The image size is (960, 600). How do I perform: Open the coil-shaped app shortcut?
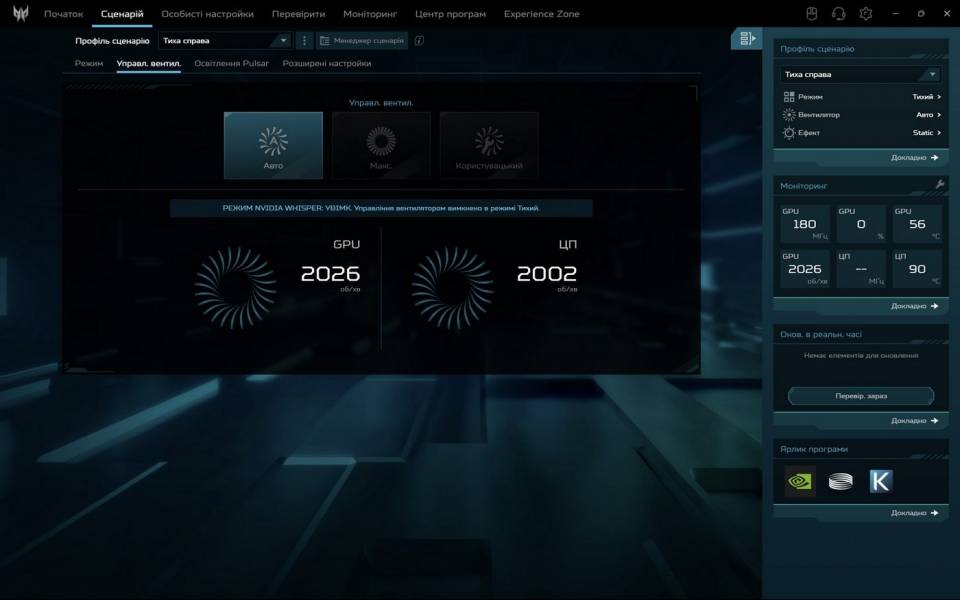click(840, 481)
